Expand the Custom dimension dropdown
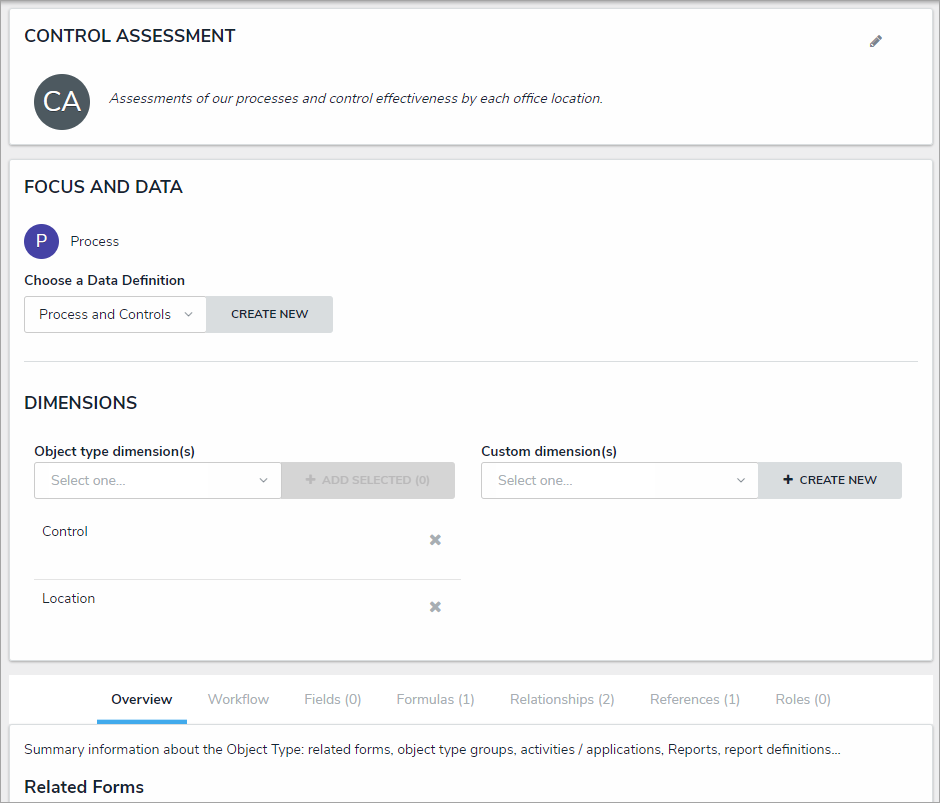 coord(620,480)
